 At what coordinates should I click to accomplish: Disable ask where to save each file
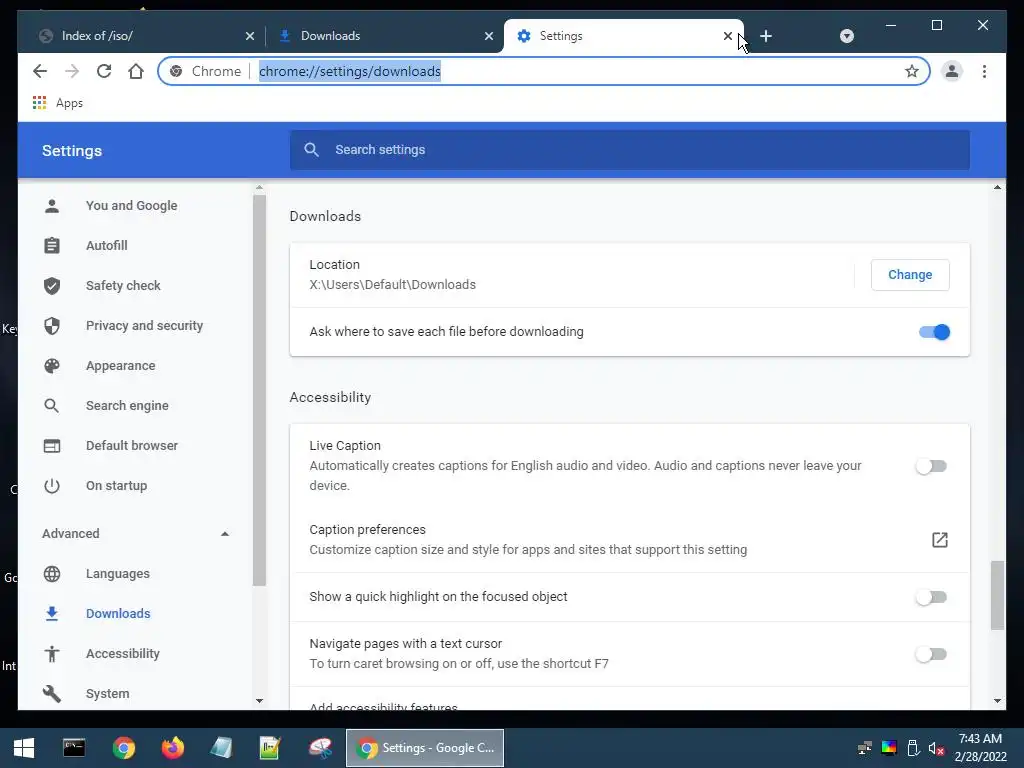(x=934, y=332)
